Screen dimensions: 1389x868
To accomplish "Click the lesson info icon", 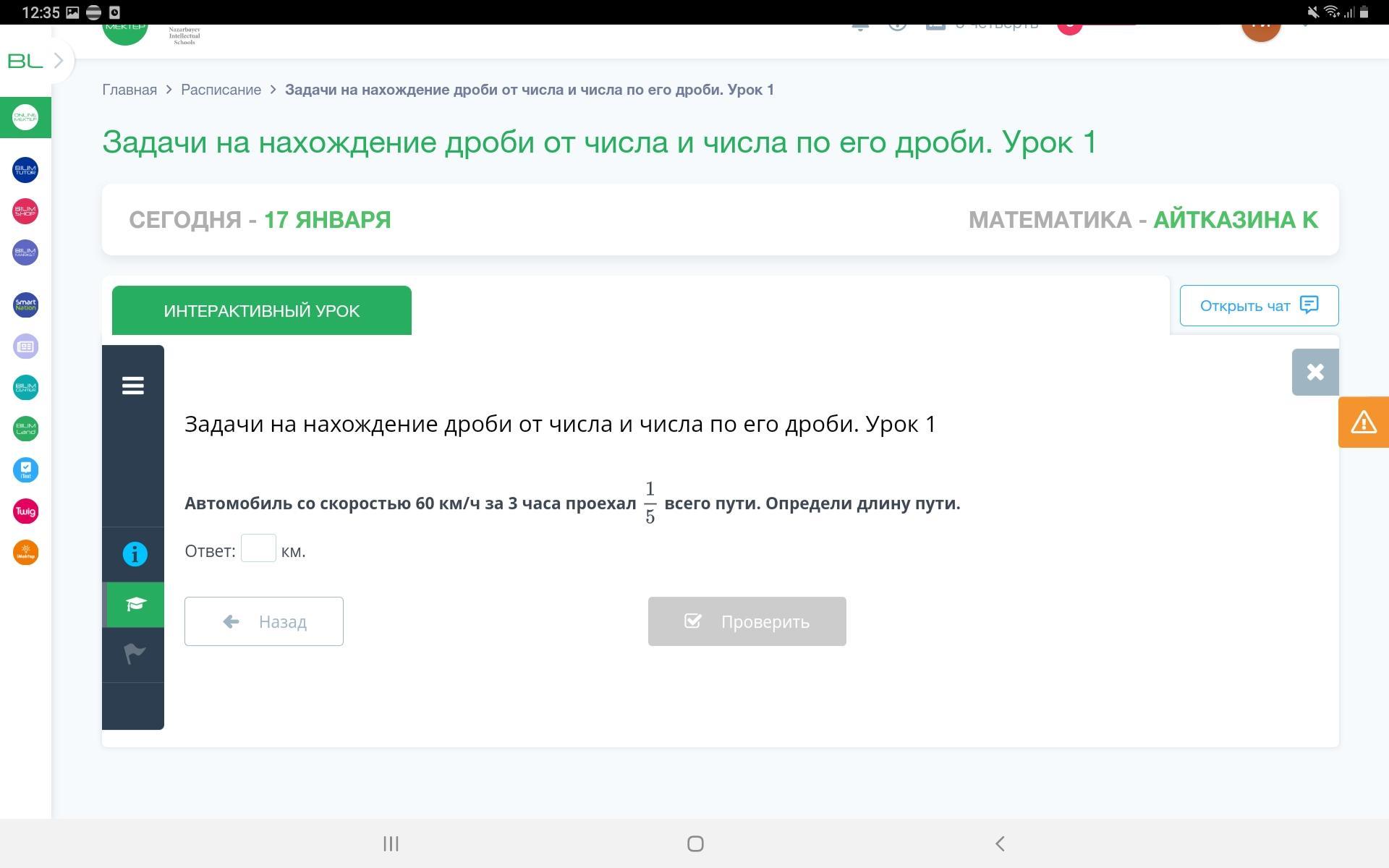I will point(135,554).
